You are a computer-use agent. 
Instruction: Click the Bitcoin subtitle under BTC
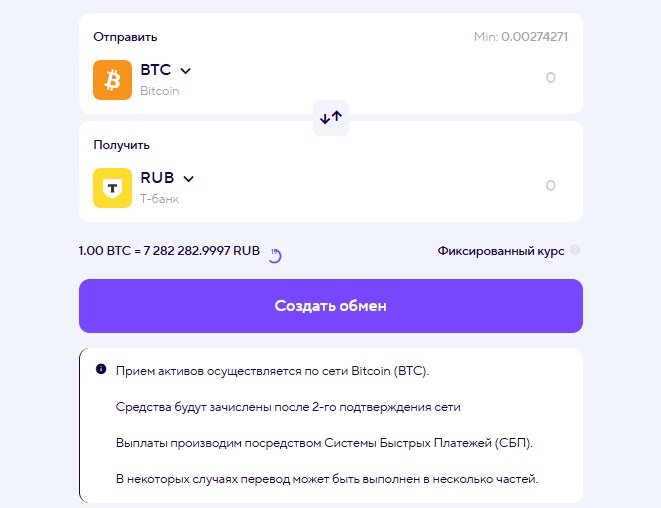tap(160, 91)
